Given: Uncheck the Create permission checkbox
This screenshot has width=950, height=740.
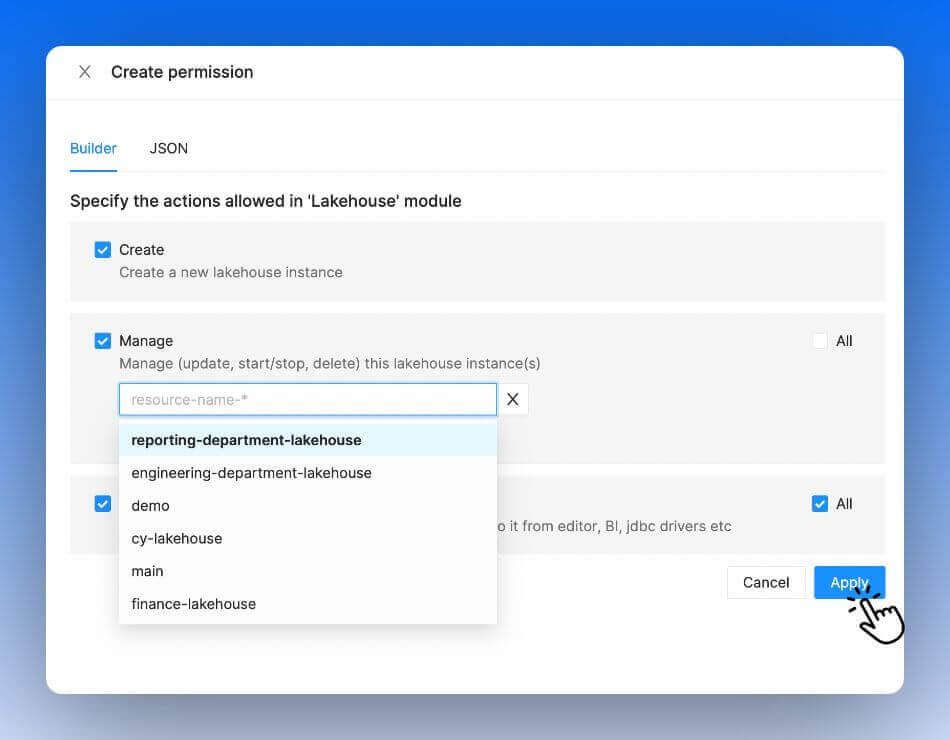Looking at the screenshot, I should coord(103,250).
